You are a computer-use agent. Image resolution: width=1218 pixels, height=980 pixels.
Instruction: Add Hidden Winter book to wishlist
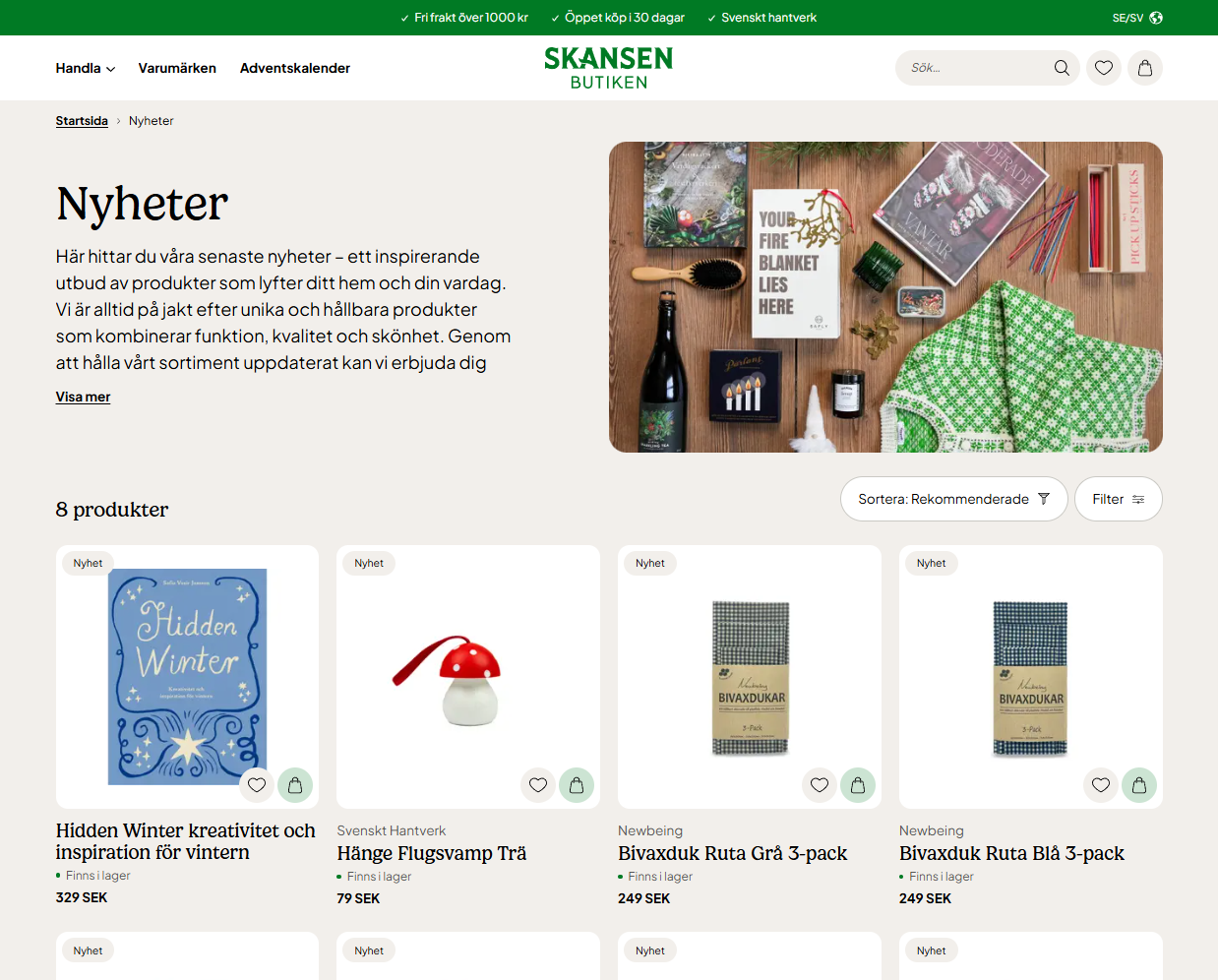(257, 785)
